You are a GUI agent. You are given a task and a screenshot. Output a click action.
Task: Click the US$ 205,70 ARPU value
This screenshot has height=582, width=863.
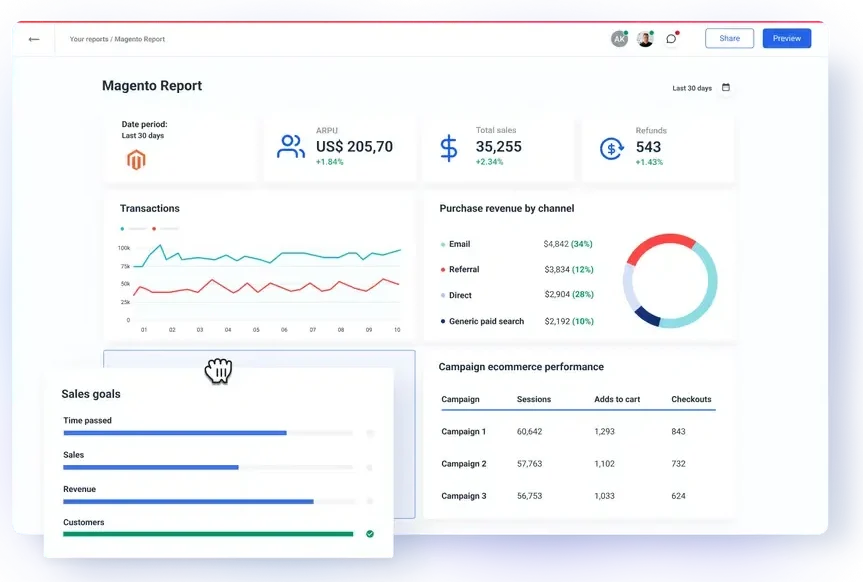tap(354, 146)
